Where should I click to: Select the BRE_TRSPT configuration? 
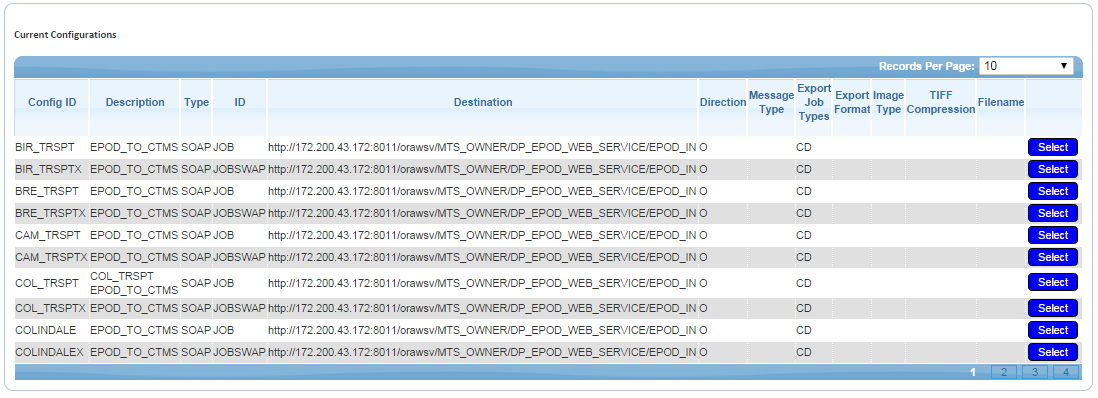(x=1052, y=191)
